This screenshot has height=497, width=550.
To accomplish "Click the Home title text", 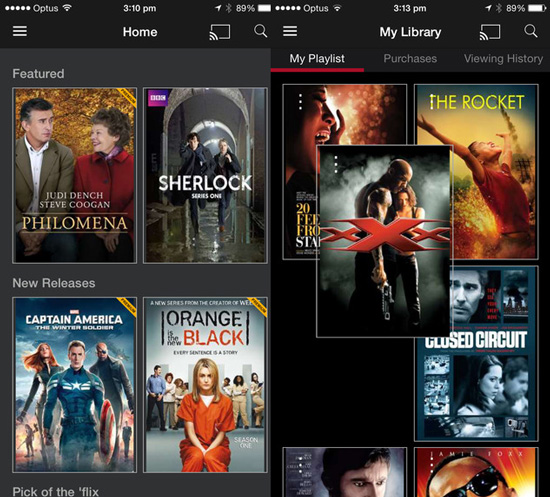I will [140, 32].
